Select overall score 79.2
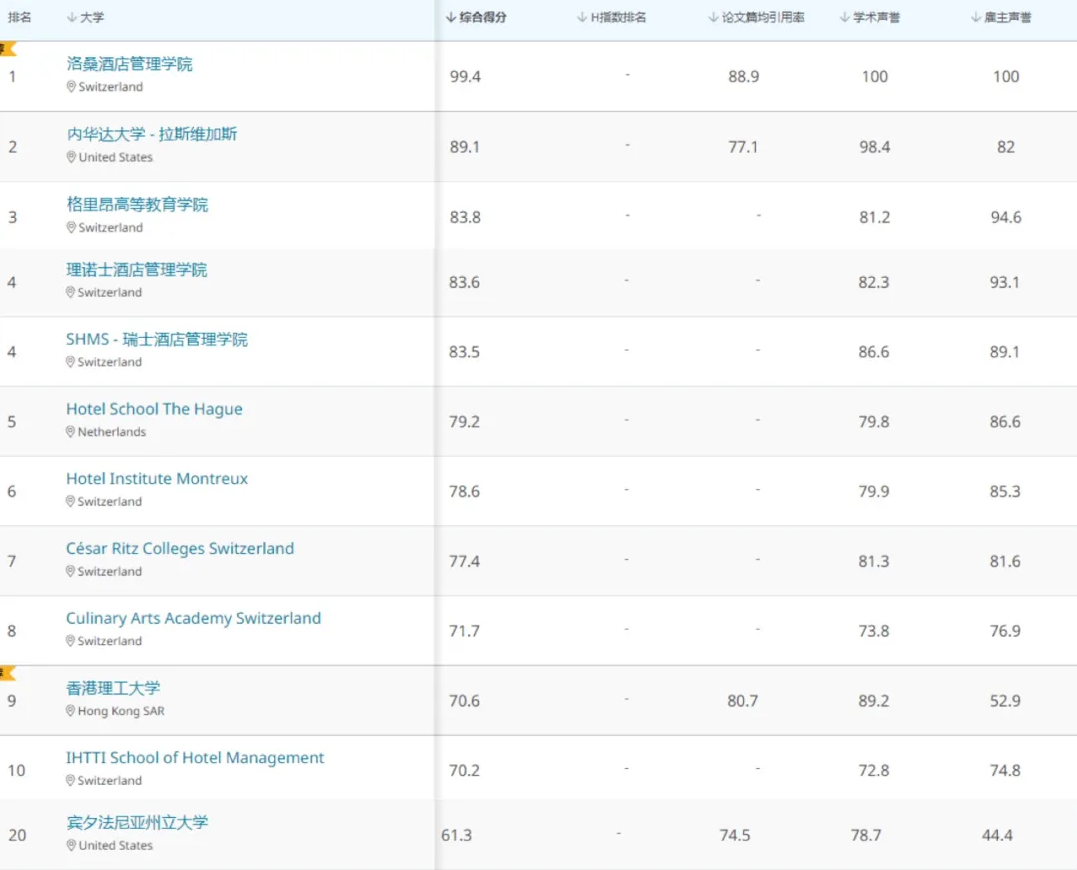 tap(464, 422)
